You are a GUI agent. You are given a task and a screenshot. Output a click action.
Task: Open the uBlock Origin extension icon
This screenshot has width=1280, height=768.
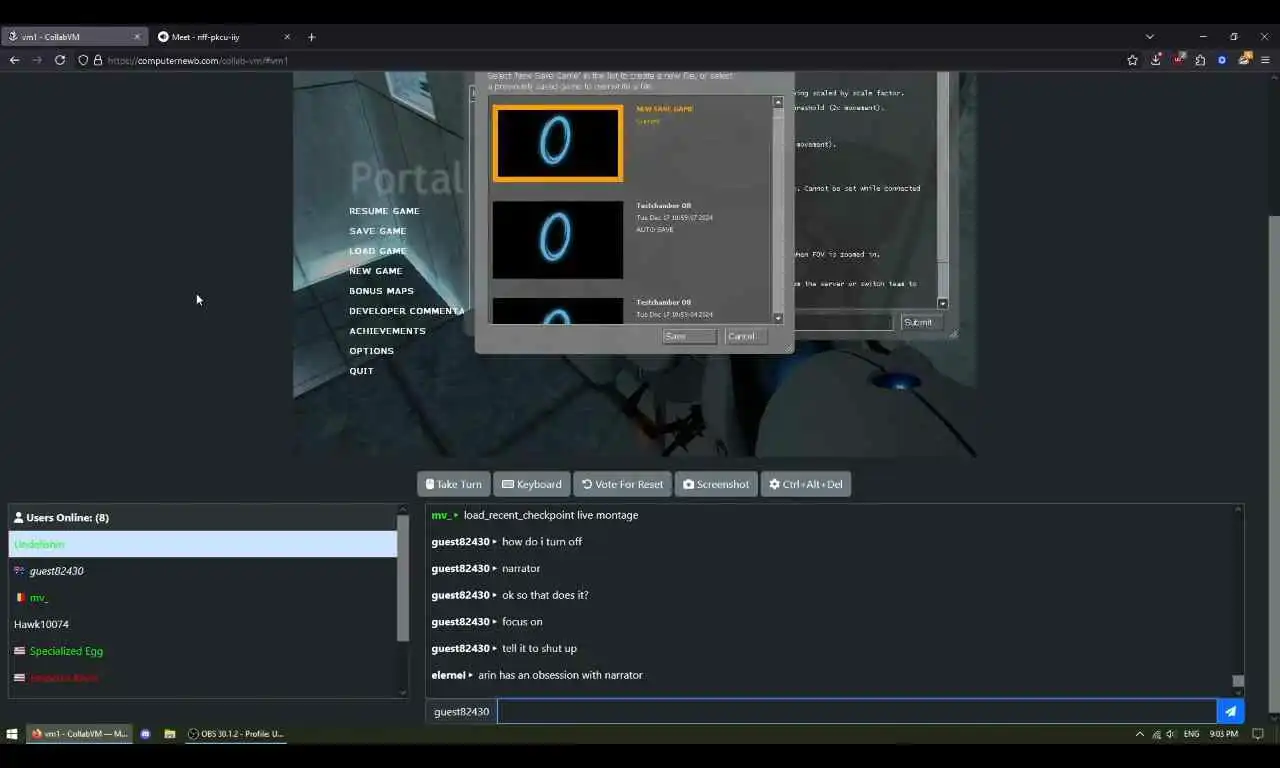[1179, 60]
